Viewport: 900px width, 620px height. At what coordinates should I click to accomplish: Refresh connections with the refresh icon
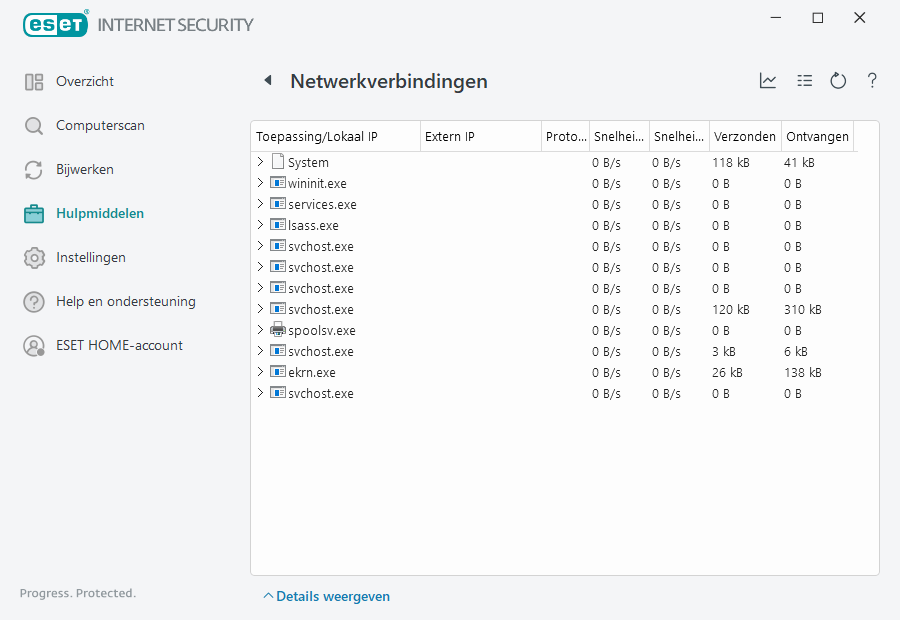click(x=838, y=81)
